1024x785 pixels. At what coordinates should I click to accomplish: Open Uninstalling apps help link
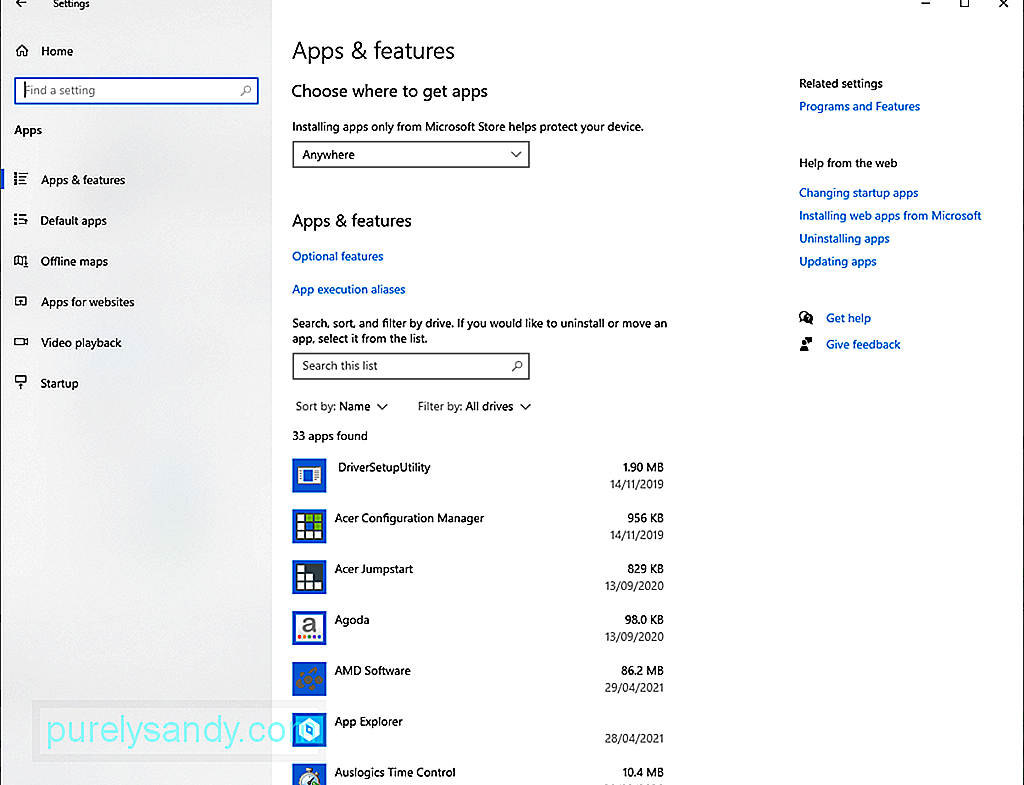coord(844,238)
